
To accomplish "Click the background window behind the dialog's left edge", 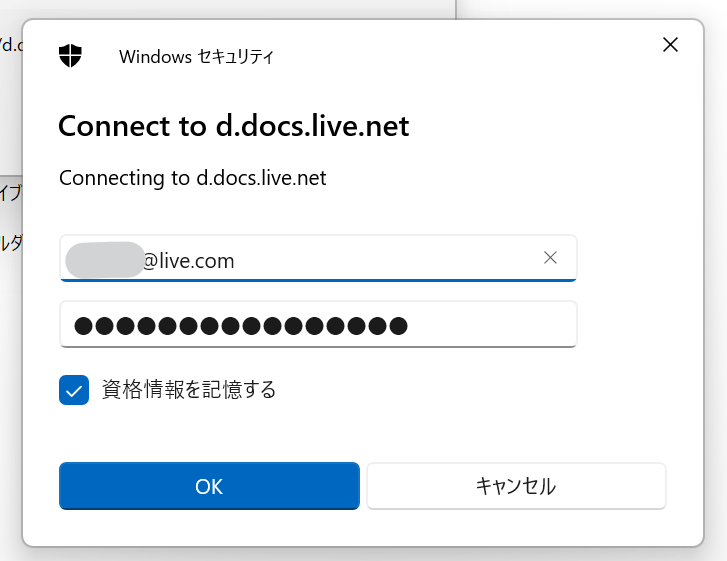I will click(x=10, y=300).
